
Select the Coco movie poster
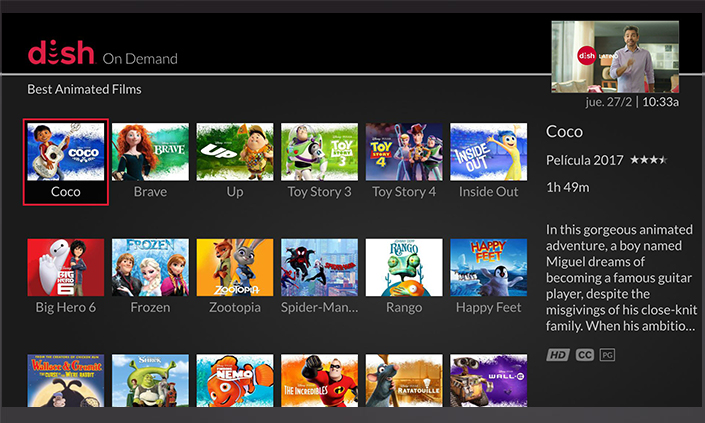pyautogui.click(x=66, y=152)
